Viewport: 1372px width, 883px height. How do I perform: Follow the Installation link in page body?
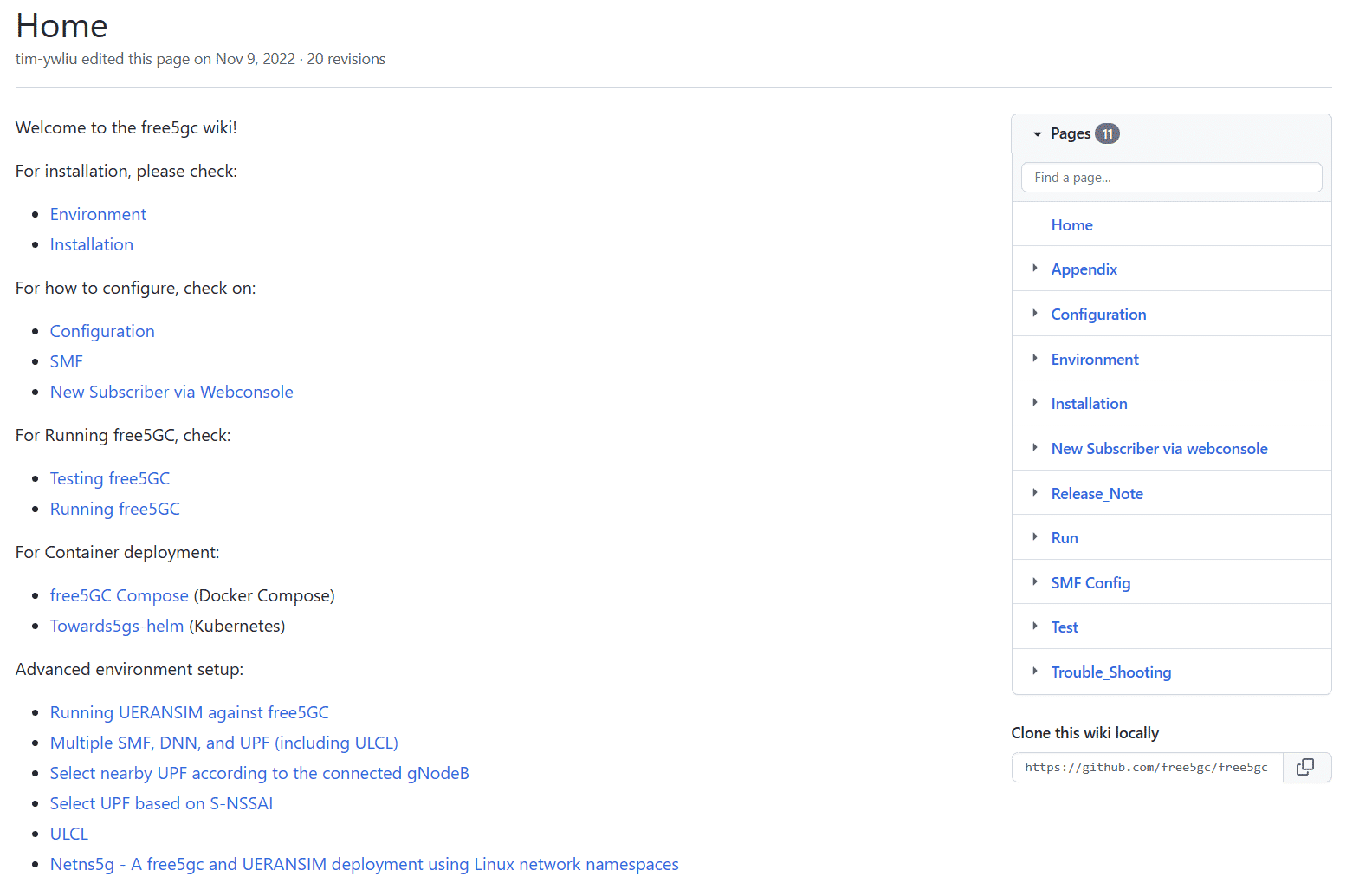click(x=91, y=244)
